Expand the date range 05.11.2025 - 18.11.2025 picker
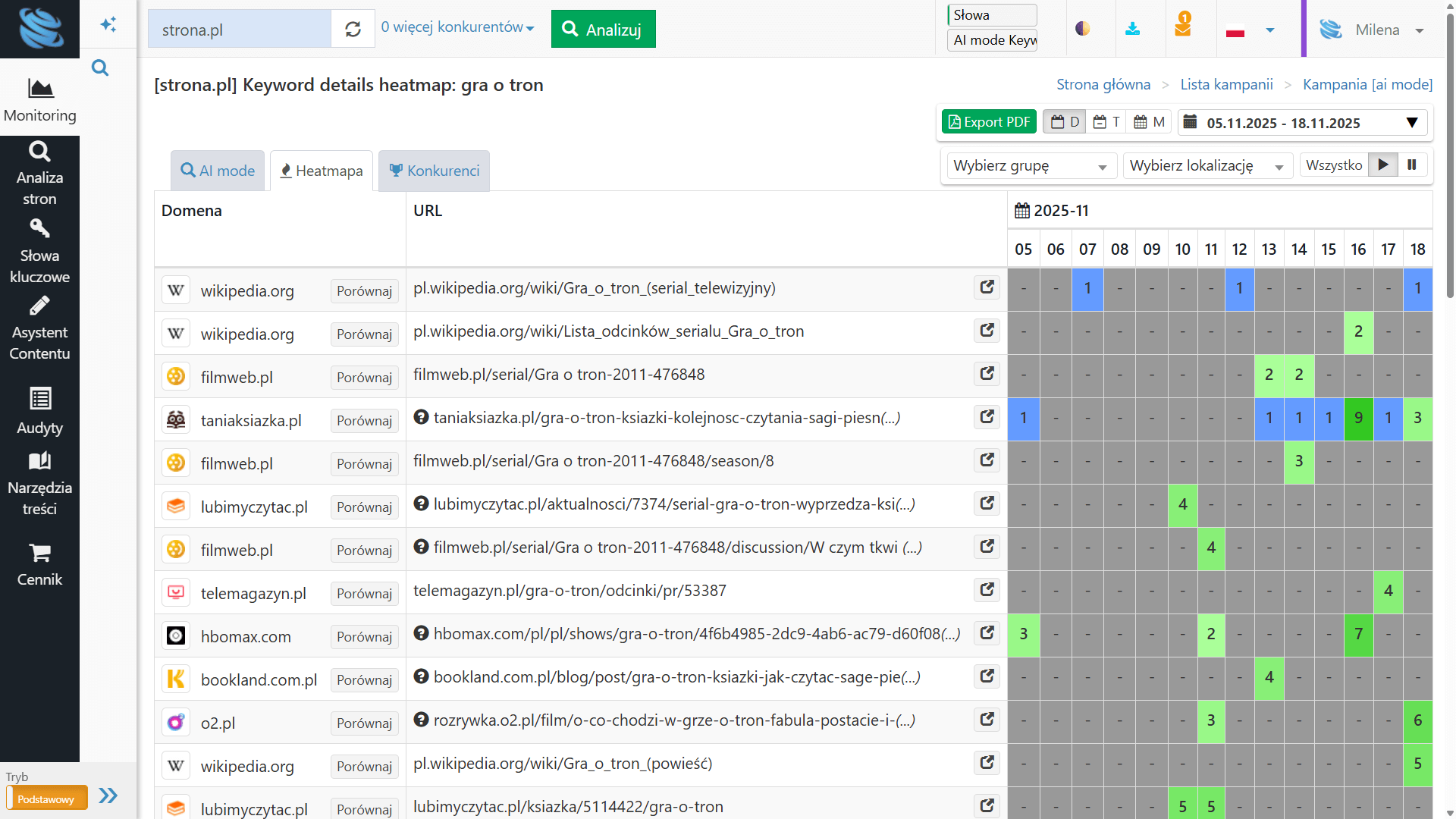Viewport: 1456px width, 819px height. point(1301,123)
